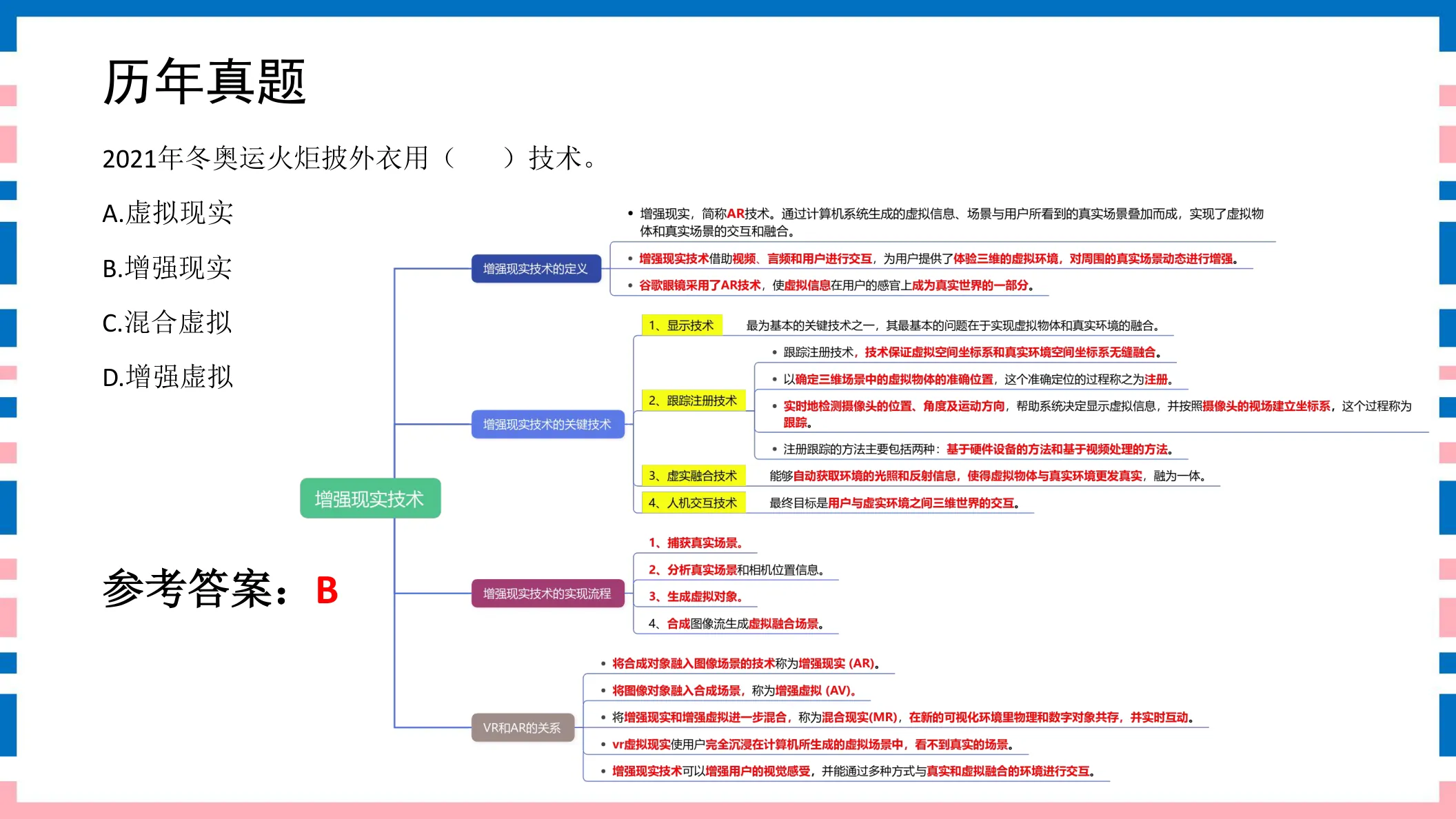Select the 增强现实技术的实现流程 node
The height and width of the screenshot is (819, 1456).
pos(547,593)
